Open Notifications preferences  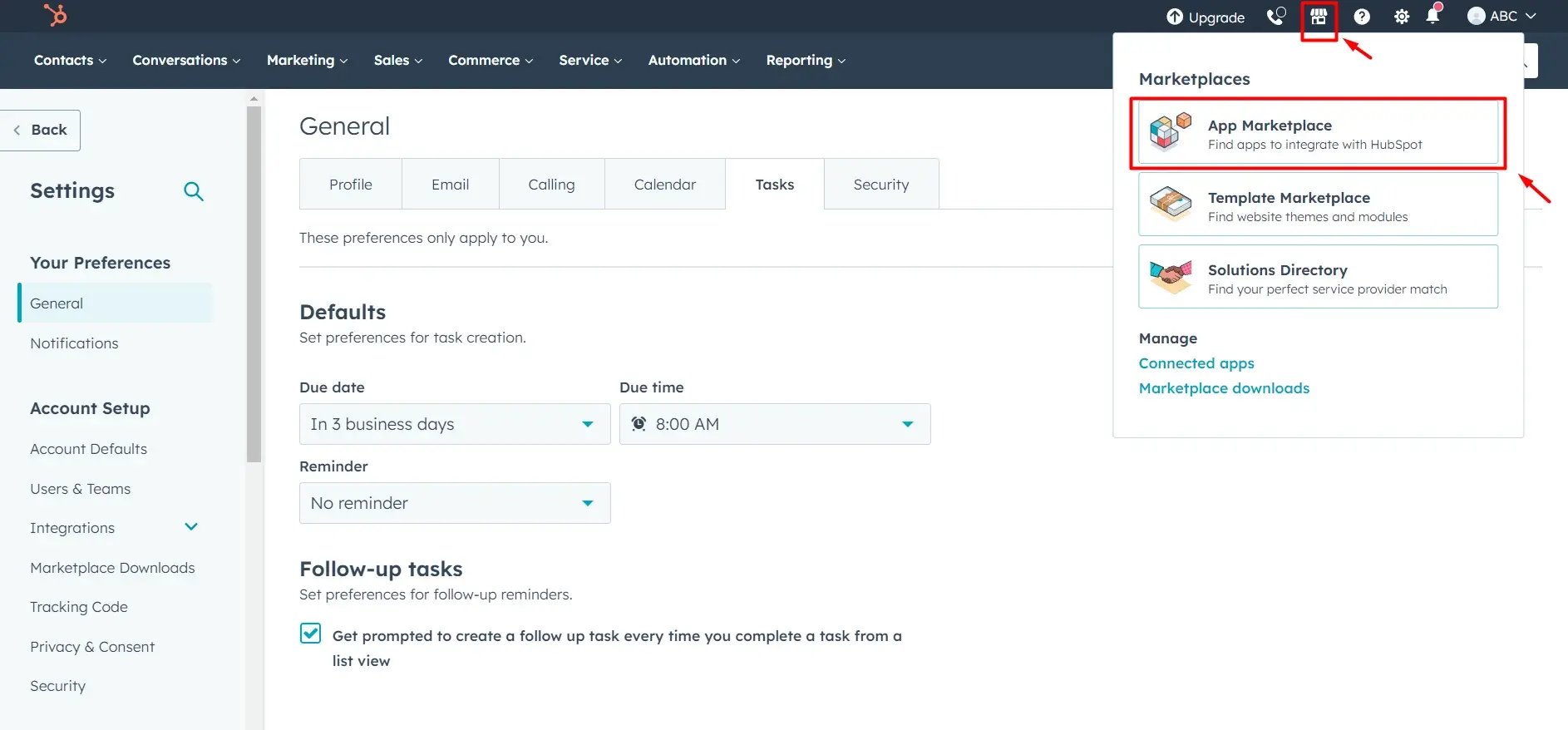tap(74, 343)
